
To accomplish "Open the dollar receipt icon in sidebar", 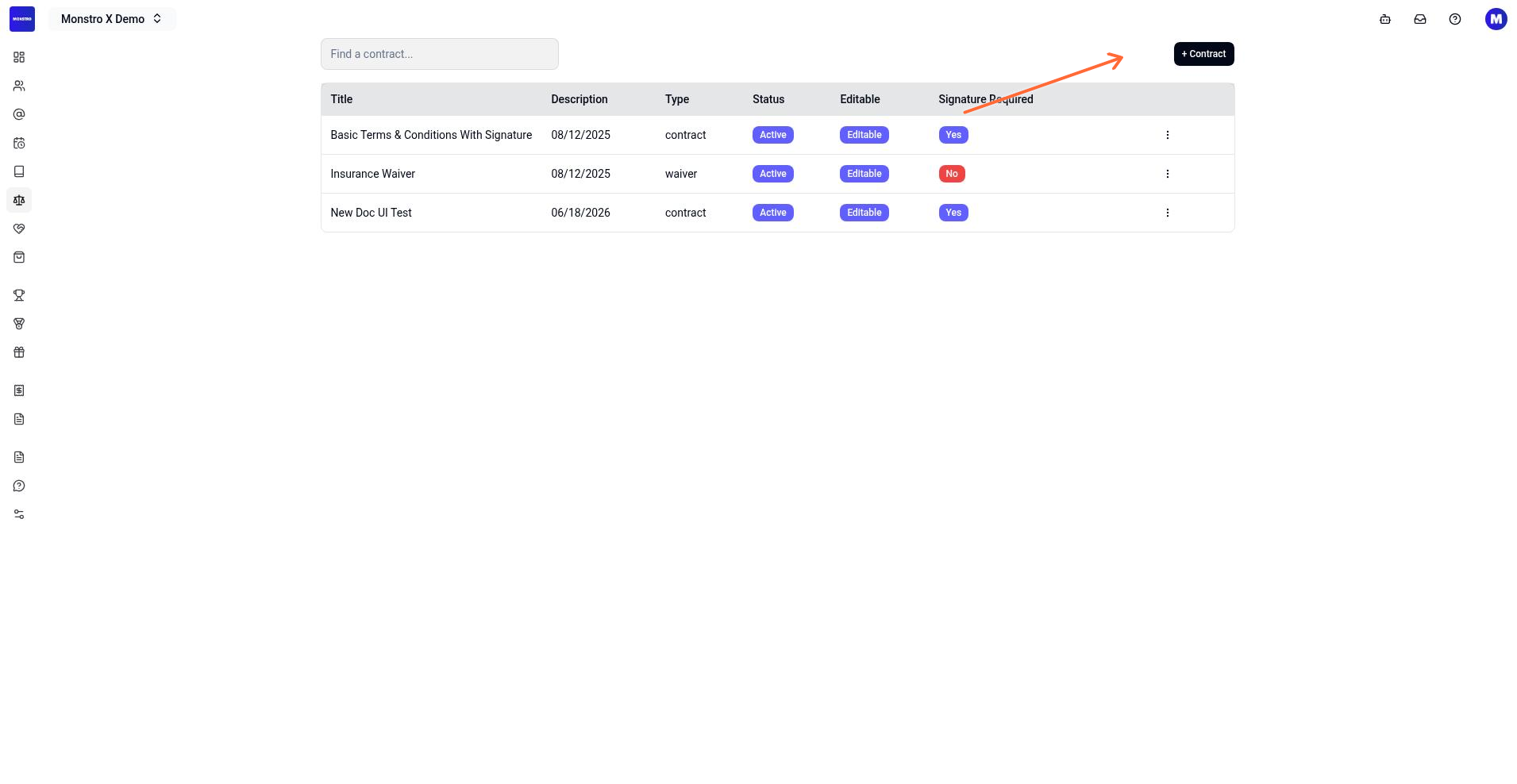I will click(19, 390).
